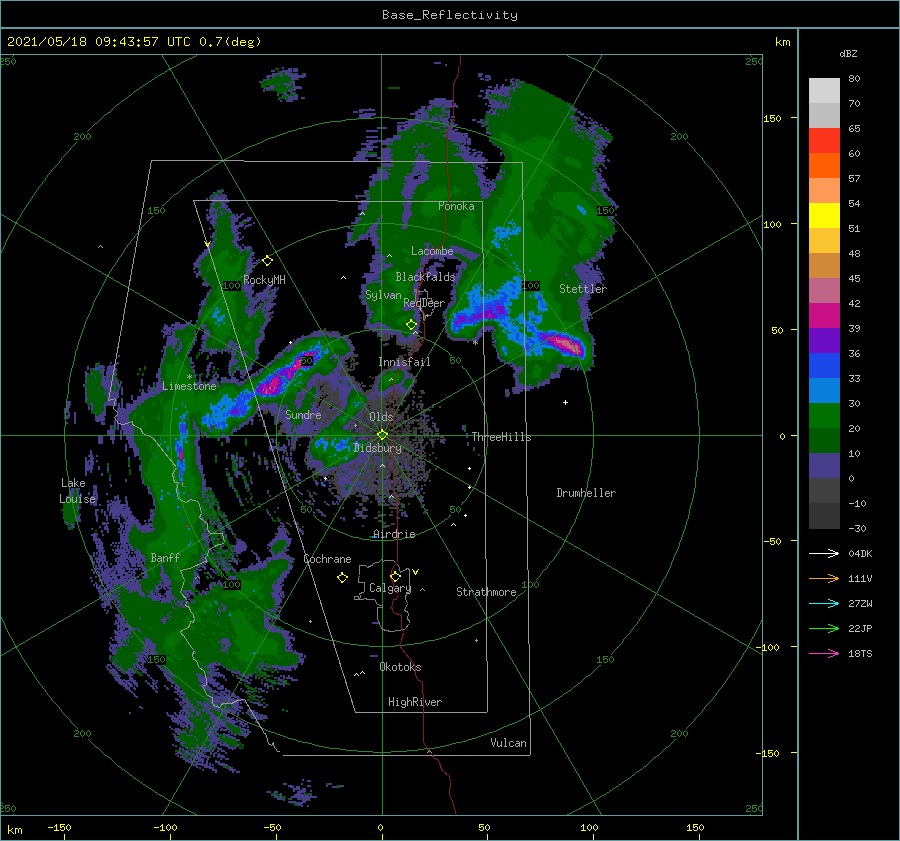Viewport: 900px width, 841px height.
Task: Click the Cochrane city label
Action: (327, 559)
